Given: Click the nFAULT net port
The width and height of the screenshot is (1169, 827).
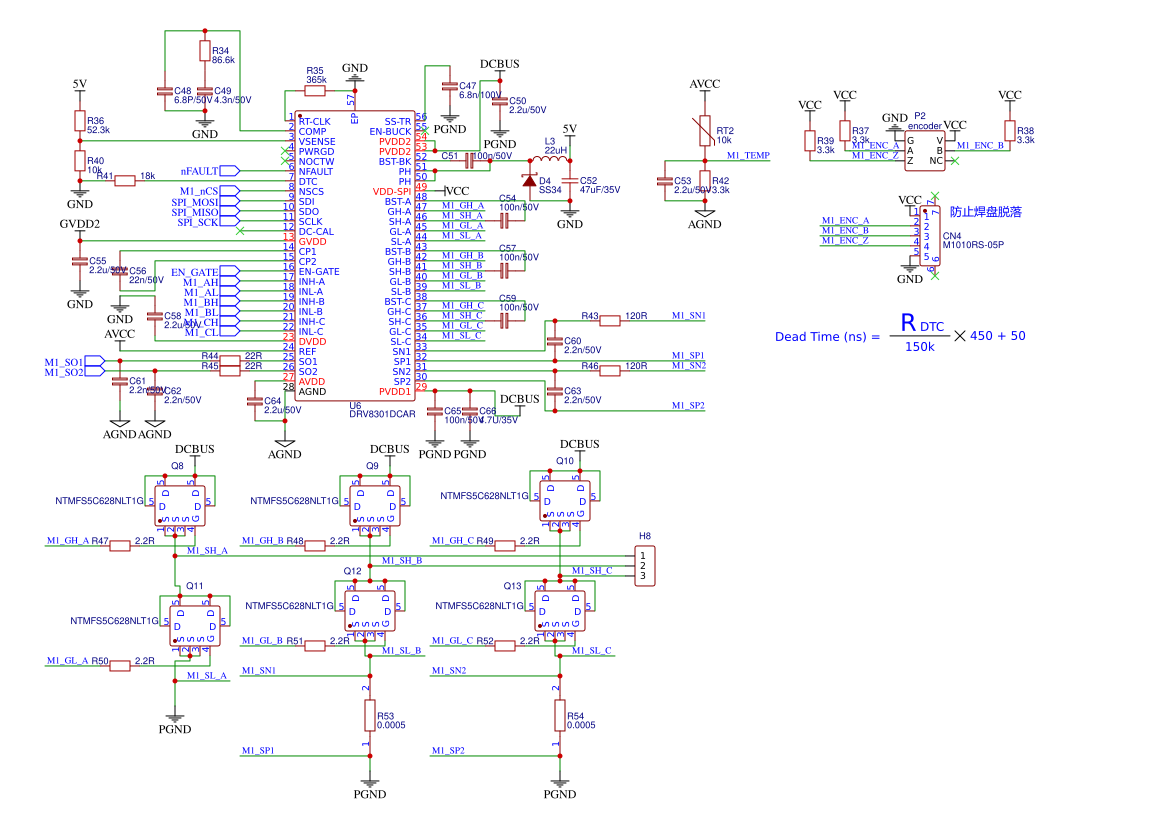Looking at the screenshot, I should pyautogui.click(x=230, y=171).
